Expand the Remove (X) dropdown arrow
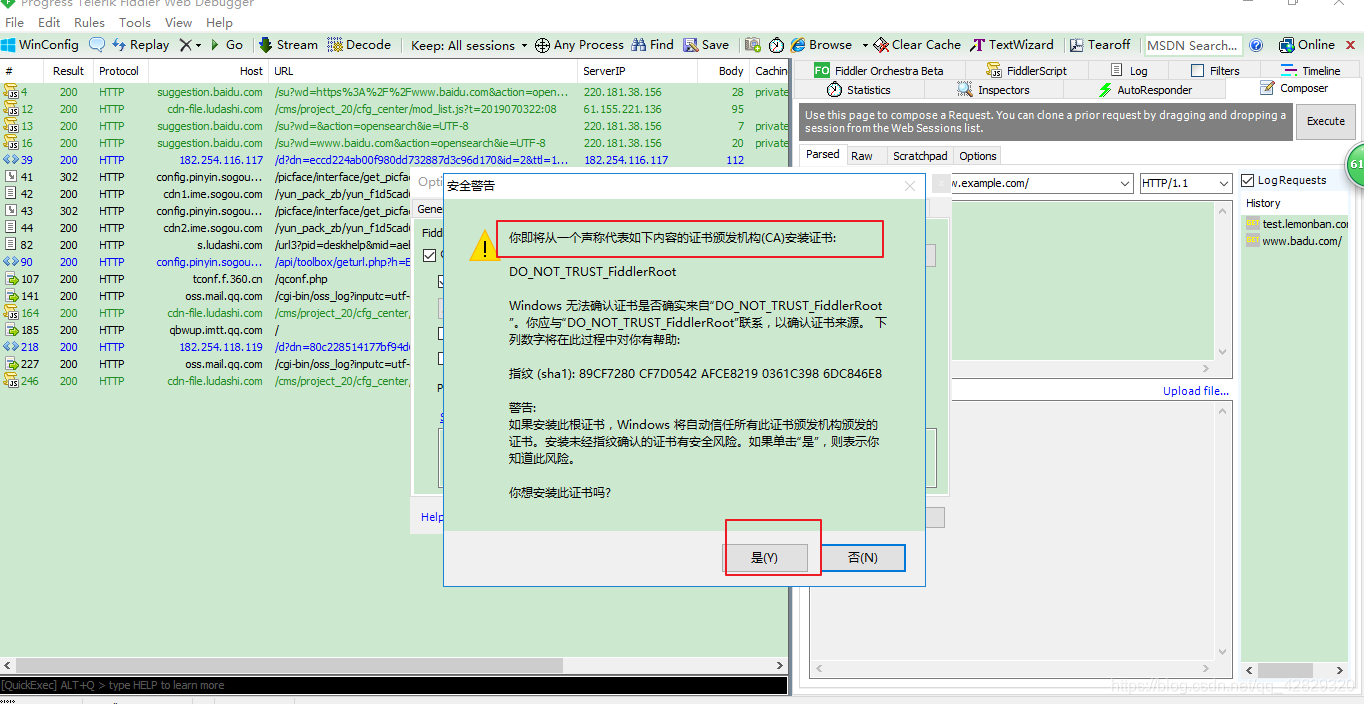The width and height of the screenshot is (1364, 704). pyautogui.click(x=198, y=45)
